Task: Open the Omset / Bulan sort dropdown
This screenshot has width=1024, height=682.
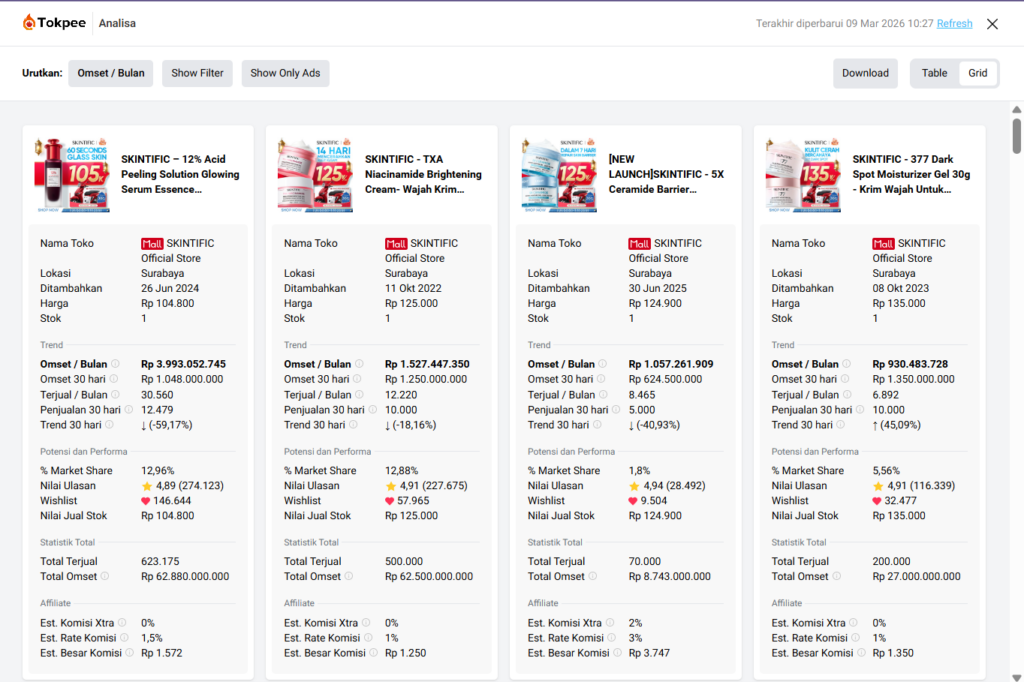Action: tap(111, 73)
